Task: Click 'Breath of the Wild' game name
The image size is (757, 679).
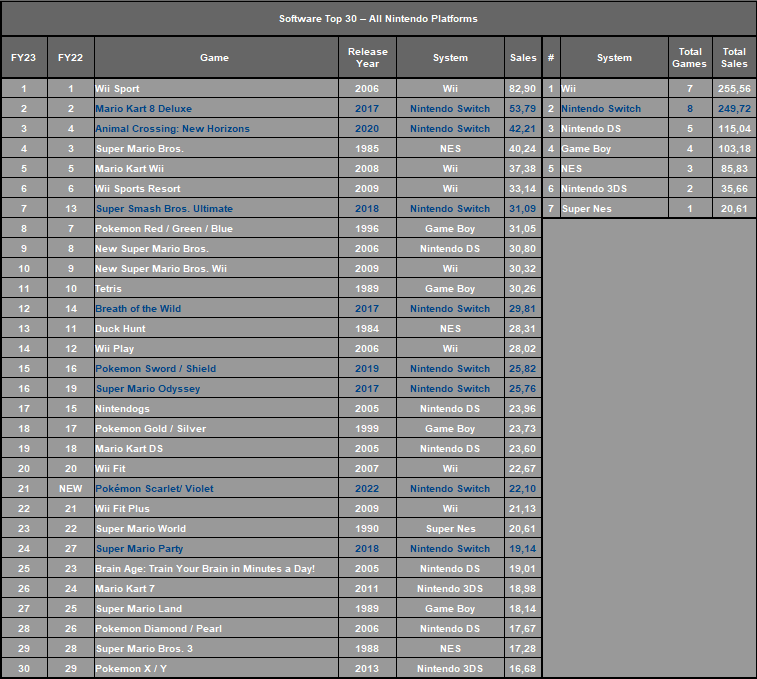Action: (x=138, y=309)
